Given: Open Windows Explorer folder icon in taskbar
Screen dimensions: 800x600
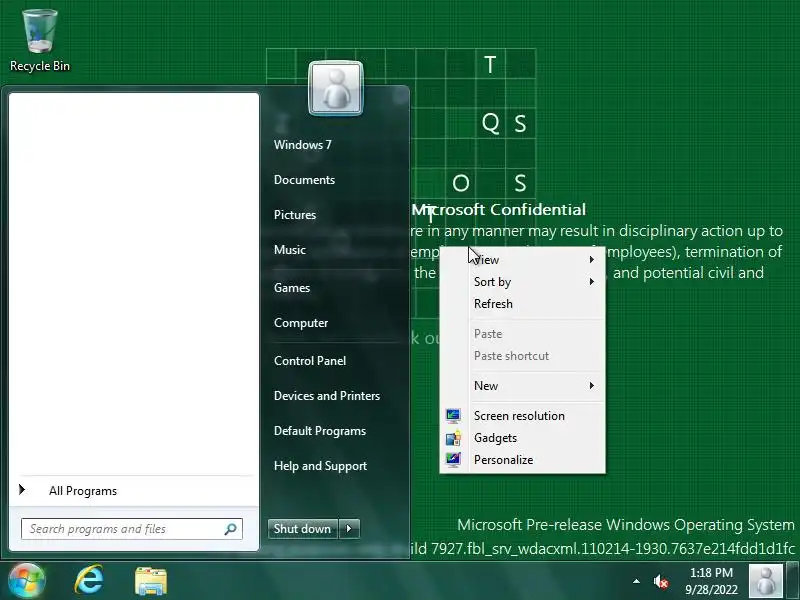Looking at the screenshot, I should pos(151,581).
